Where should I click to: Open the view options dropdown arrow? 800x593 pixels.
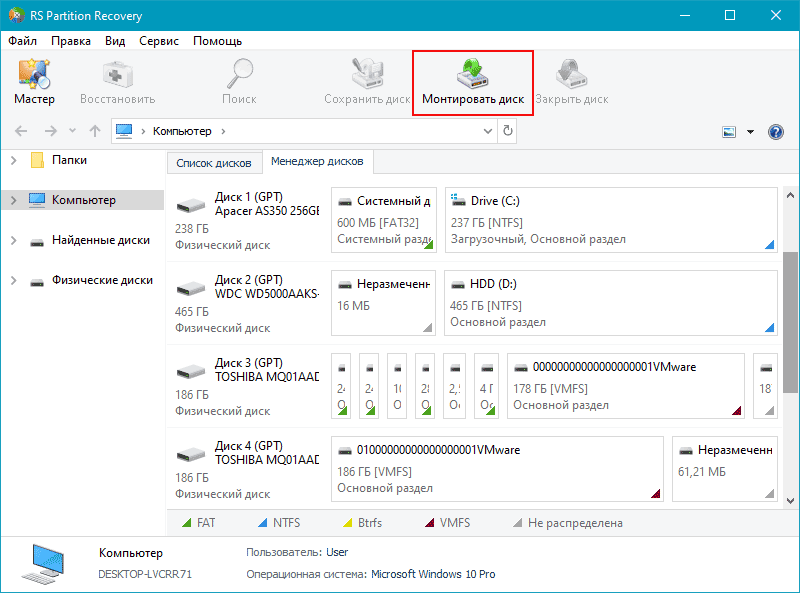point(750,132)
